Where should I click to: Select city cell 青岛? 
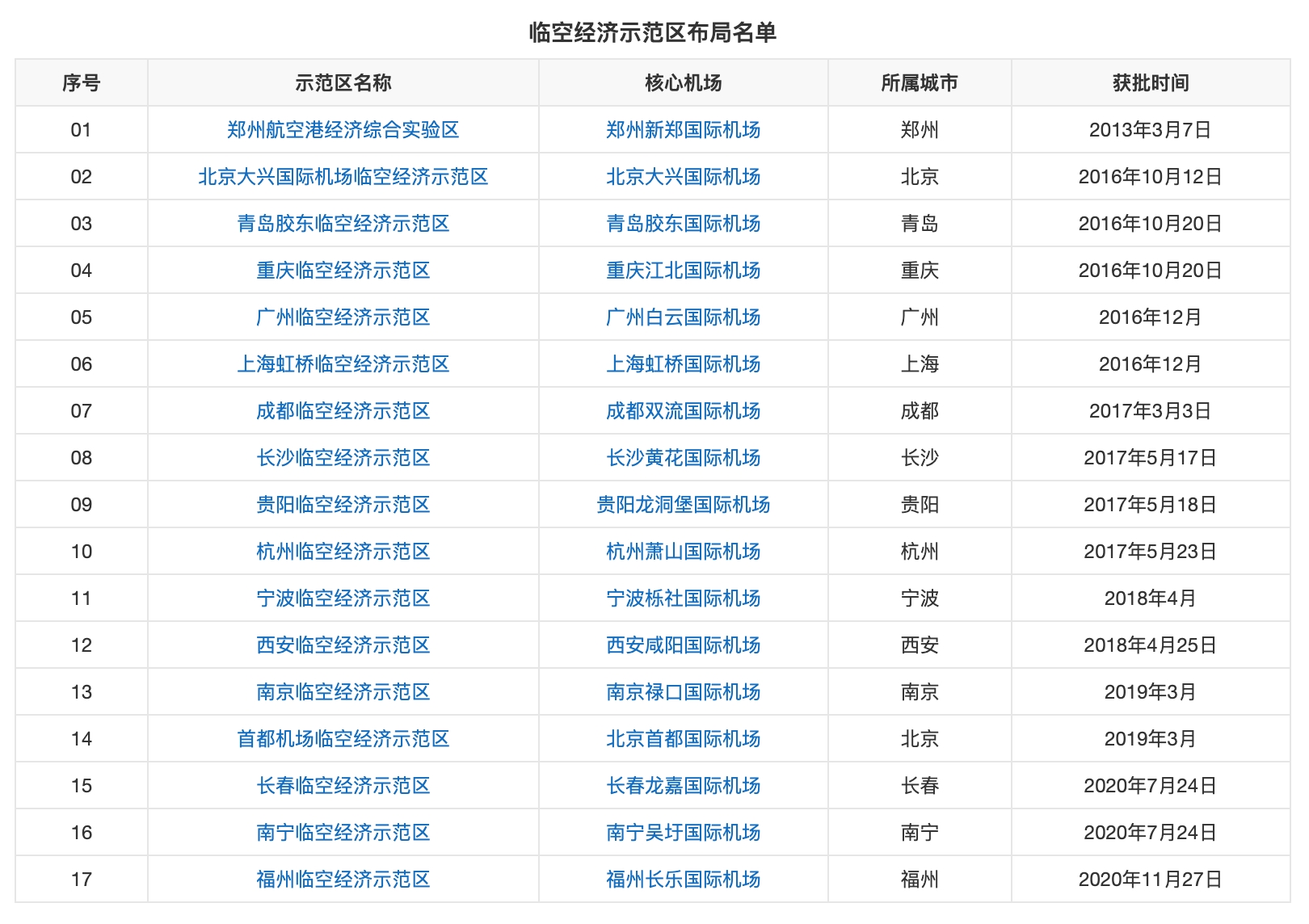tap(920, 224)
